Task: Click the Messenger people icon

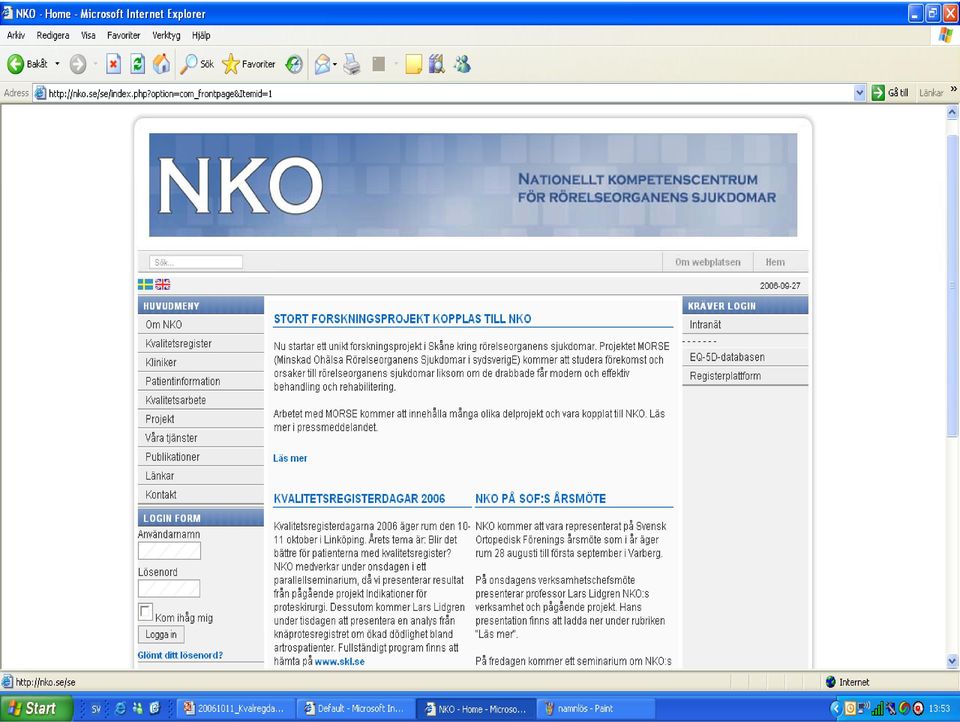Action: coord(462,64)
